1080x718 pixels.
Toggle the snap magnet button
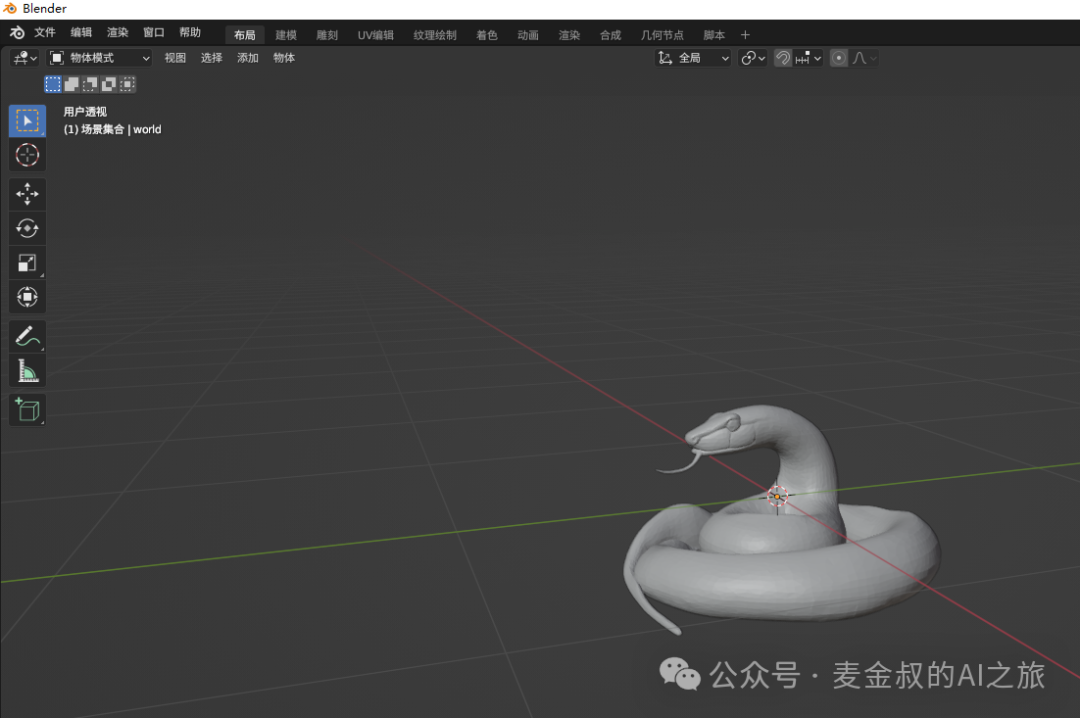[x=783, y=58]
